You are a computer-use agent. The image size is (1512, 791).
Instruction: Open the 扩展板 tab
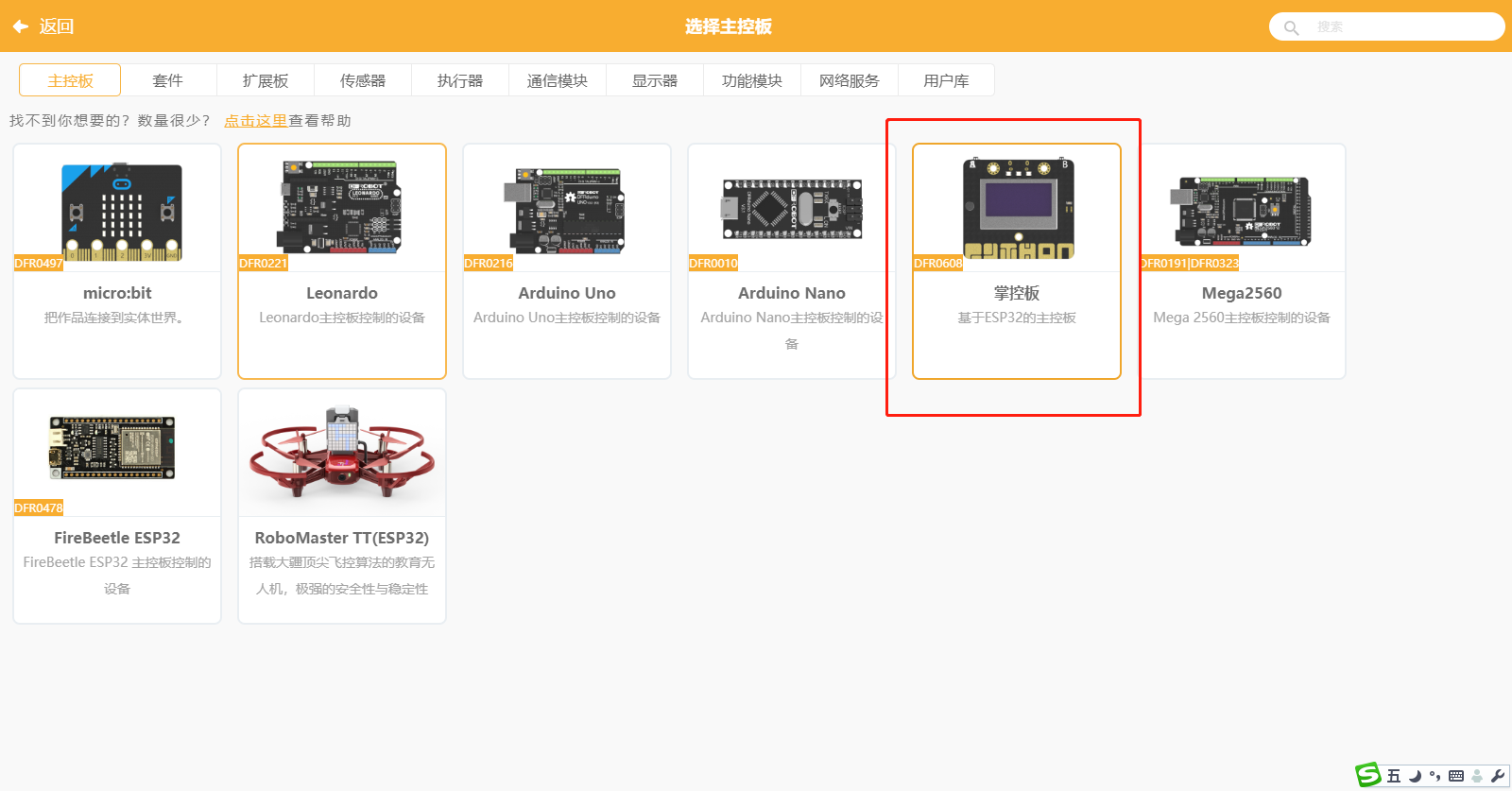pos(266,80)
